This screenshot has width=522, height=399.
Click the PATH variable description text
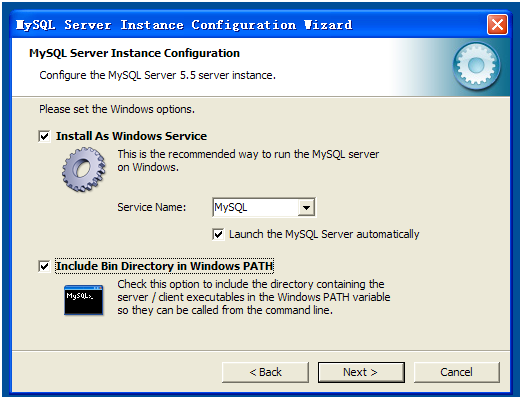254,297
